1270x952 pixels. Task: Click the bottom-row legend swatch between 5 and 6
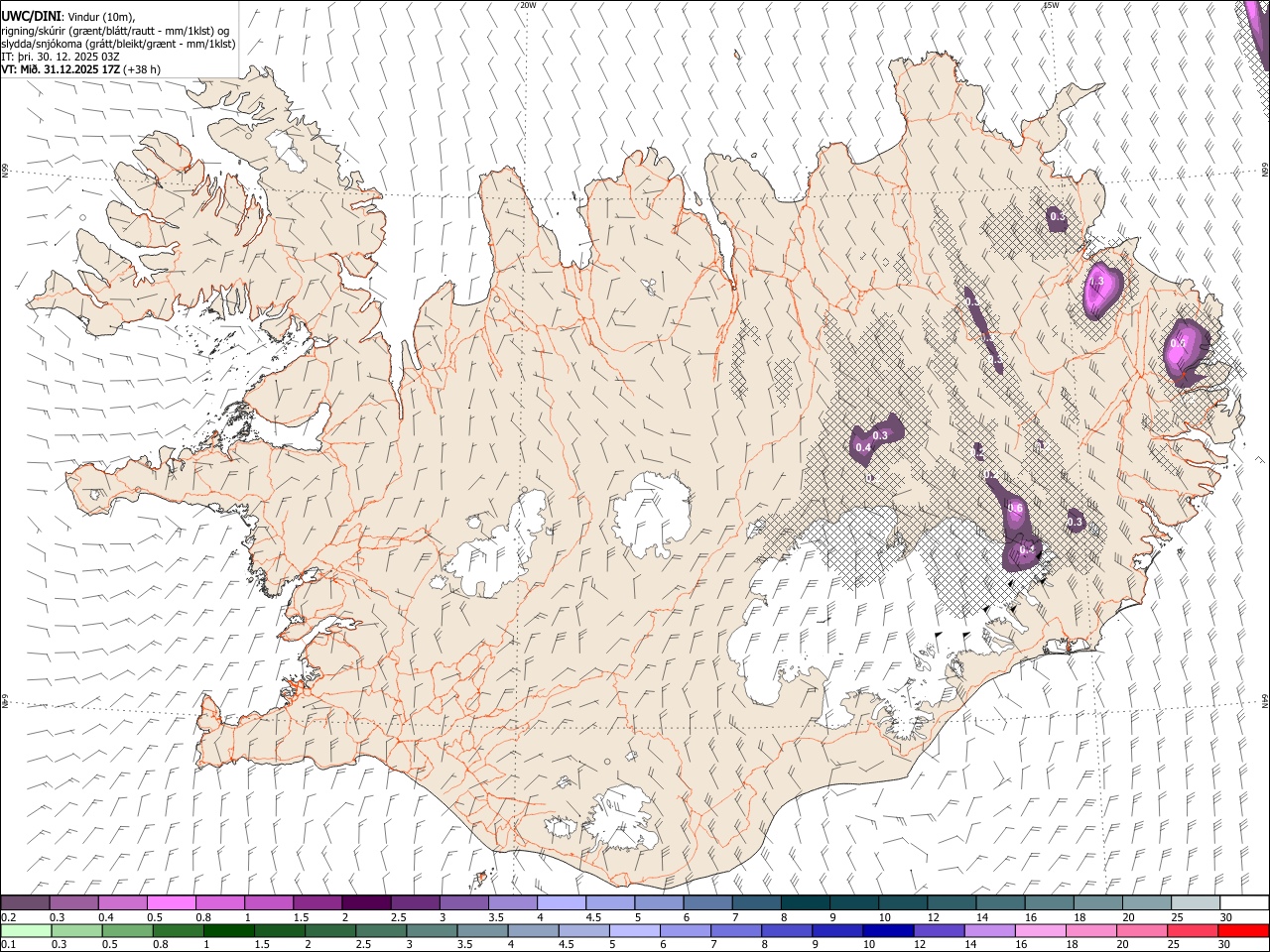coord(636,930)
